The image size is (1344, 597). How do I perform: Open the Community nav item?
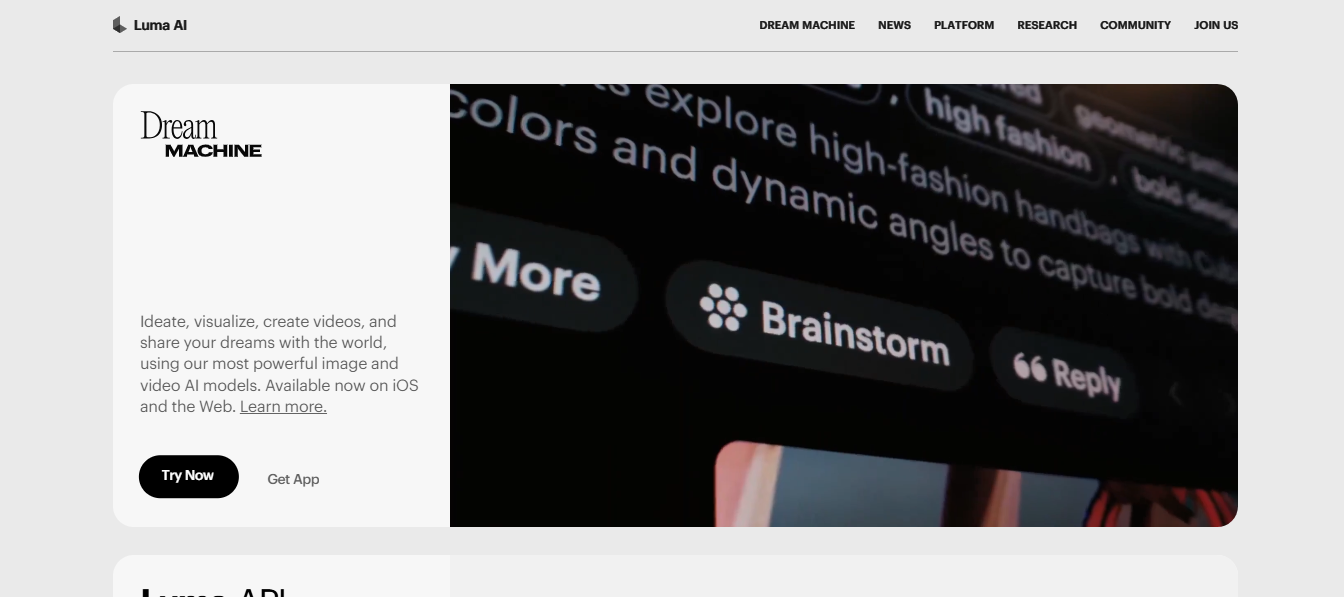tap(1135, 25)
